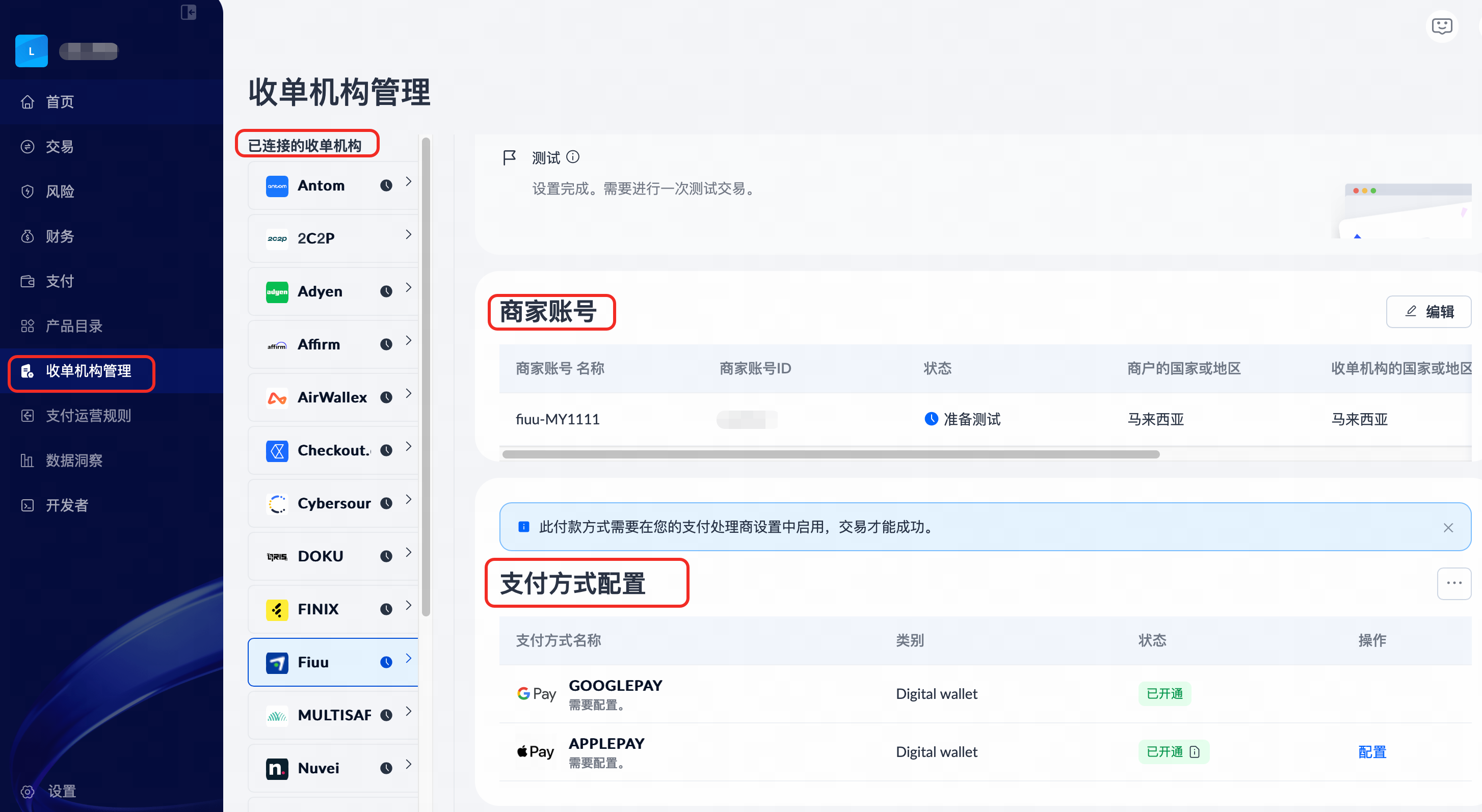
Task: Click the Fiuu logo in acquirer list
Action: [277, 662]
